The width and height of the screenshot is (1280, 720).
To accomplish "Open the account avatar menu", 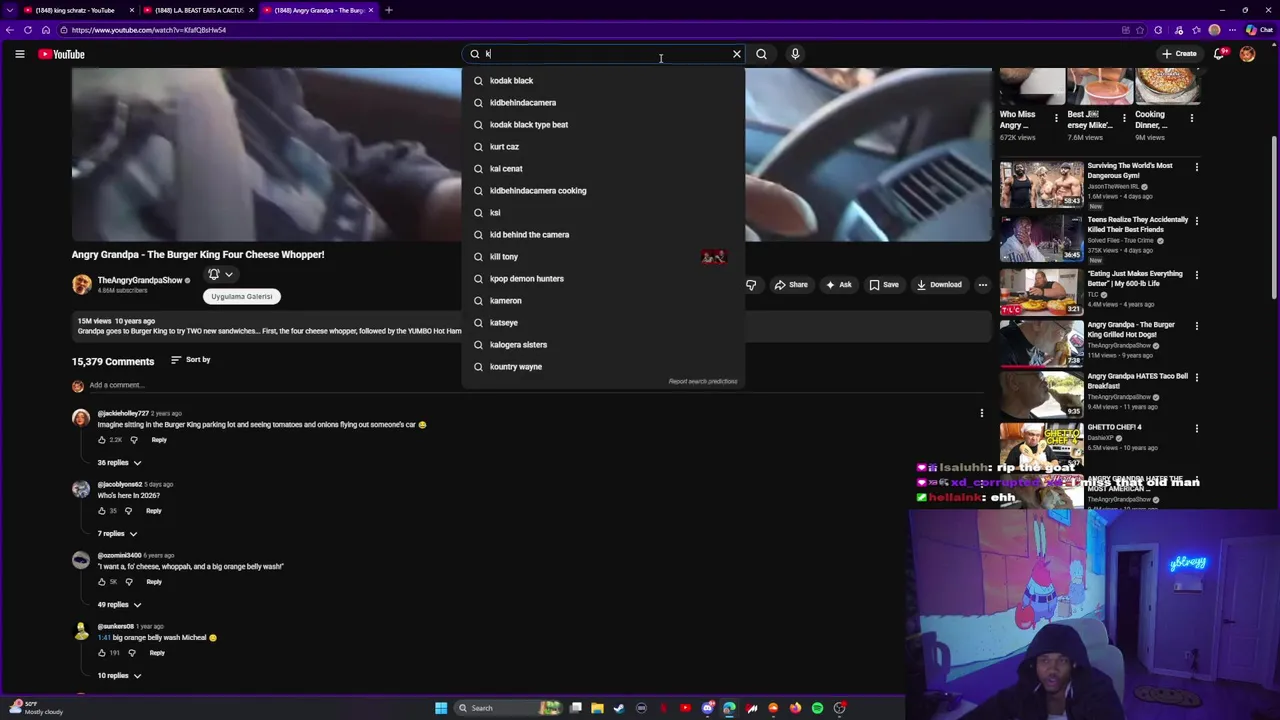I will tap(1247, 54).
